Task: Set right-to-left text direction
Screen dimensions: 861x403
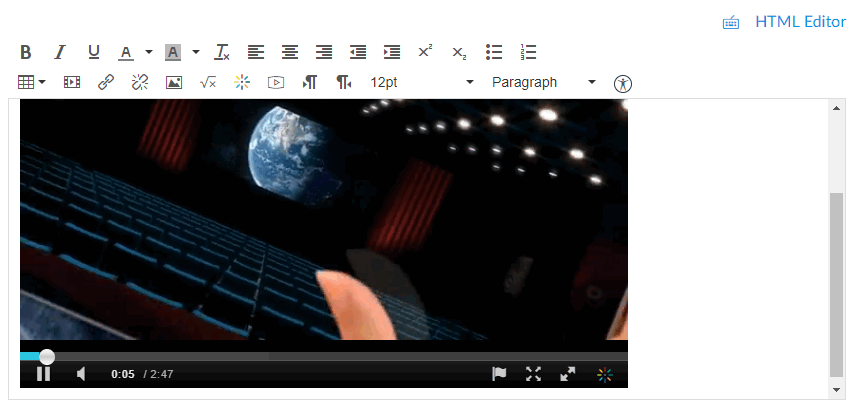Action: 344,82
